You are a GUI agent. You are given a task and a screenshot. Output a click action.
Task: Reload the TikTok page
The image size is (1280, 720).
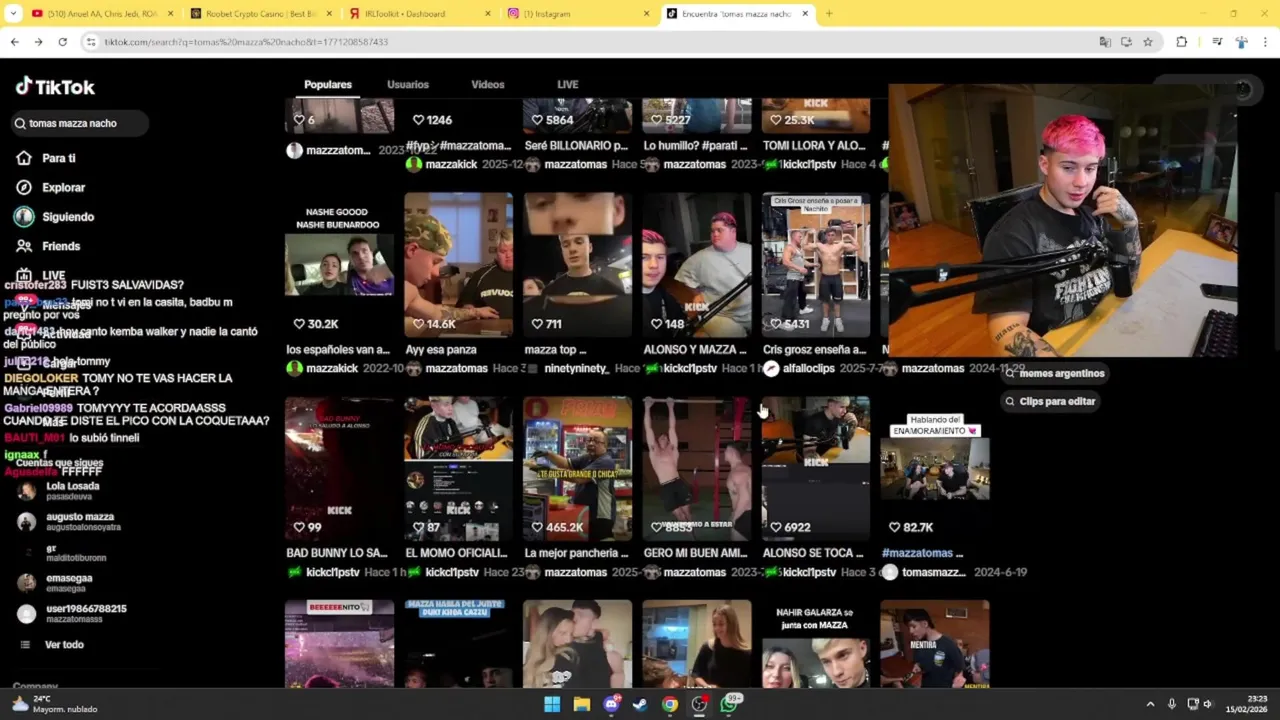(62, 42)
